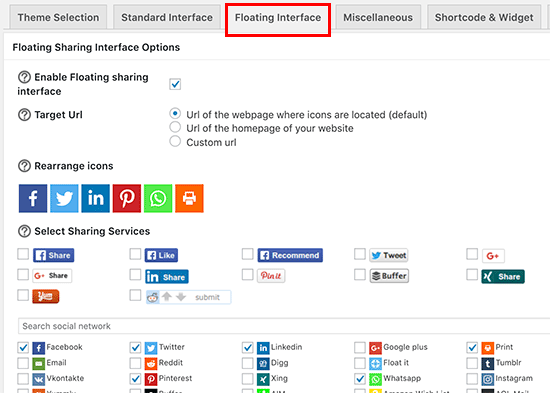Click large orange Print icon in Rearrange icons
The width and height of the screenshot is (550, 393).
(x=189, y=198)
